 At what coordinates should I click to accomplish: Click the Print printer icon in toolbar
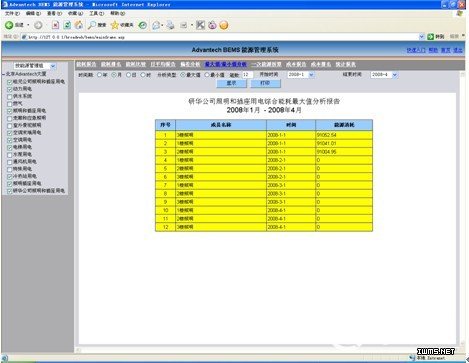coord(170,25)
